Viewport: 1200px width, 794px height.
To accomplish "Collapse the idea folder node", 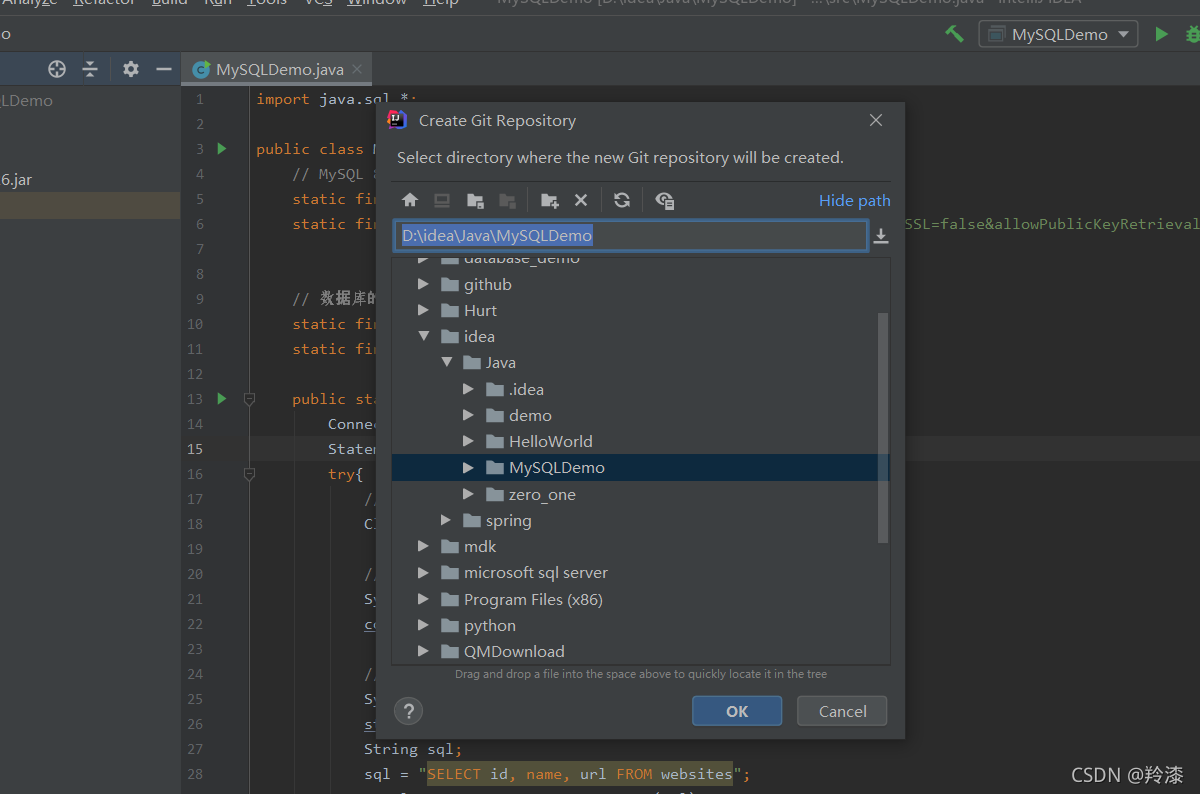I will (x=424, y=337).
